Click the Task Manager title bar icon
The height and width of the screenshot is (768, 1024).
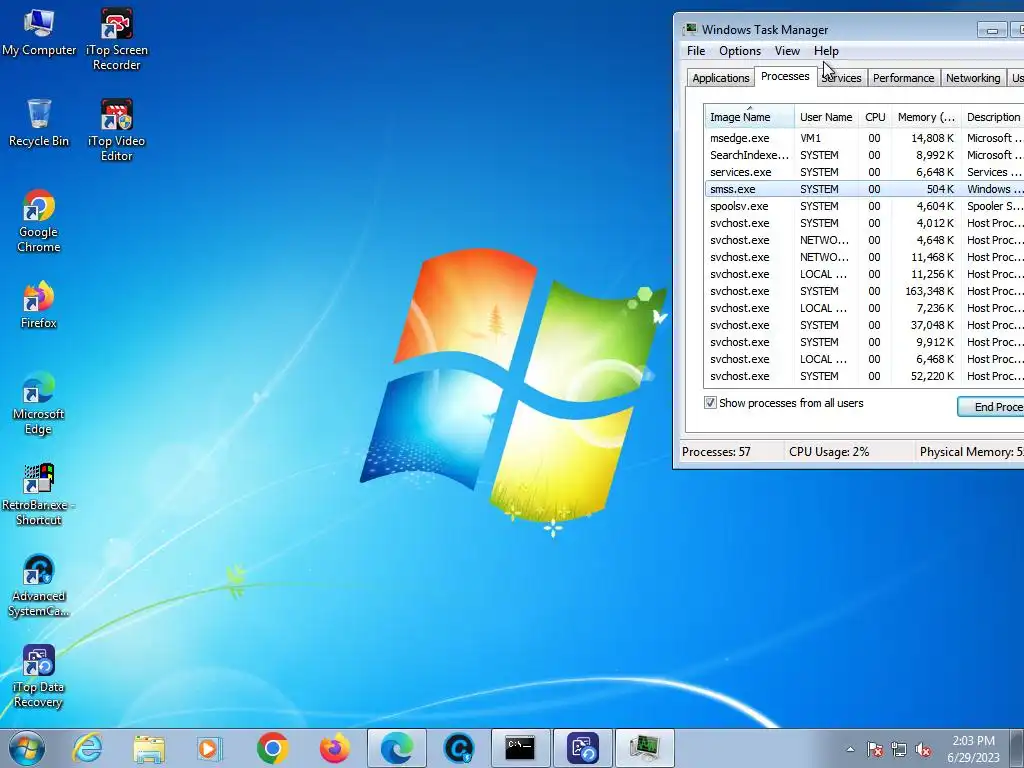690,29
